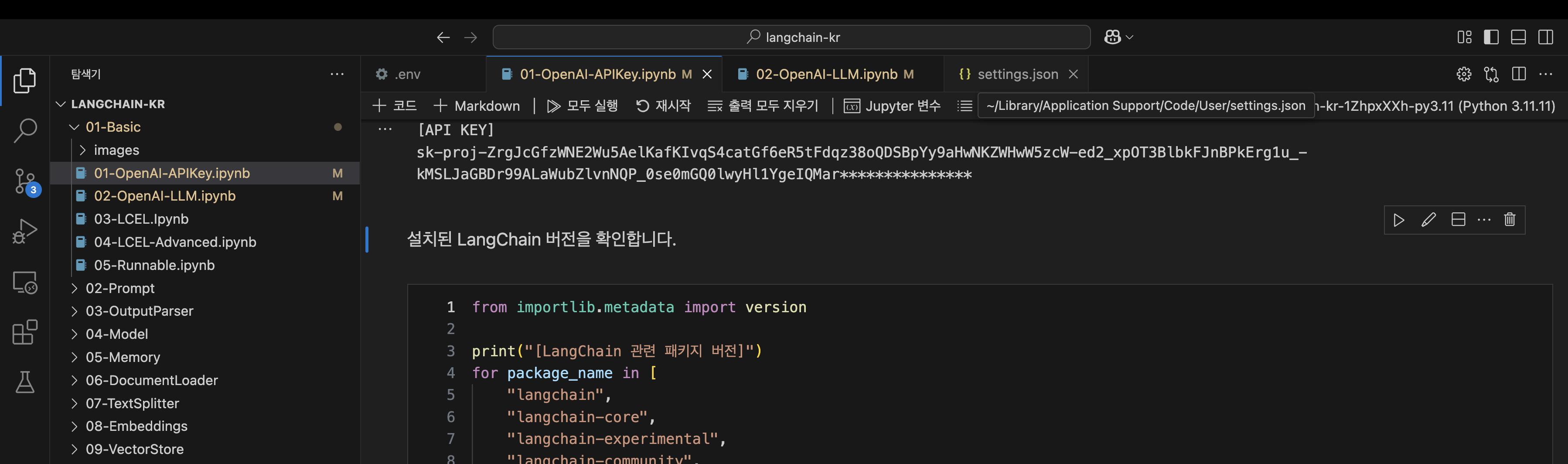Switch to settings.json tab

1016,74
